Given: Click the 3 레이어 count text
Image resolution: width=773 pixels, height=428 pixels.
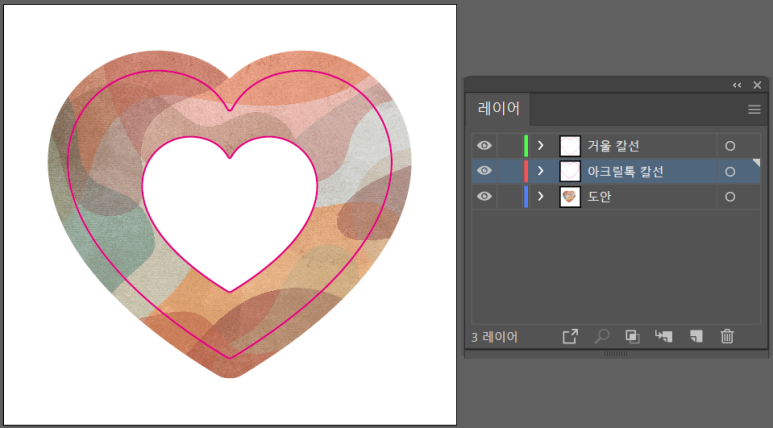Looking at the screenshot, I should pos(494,337).
